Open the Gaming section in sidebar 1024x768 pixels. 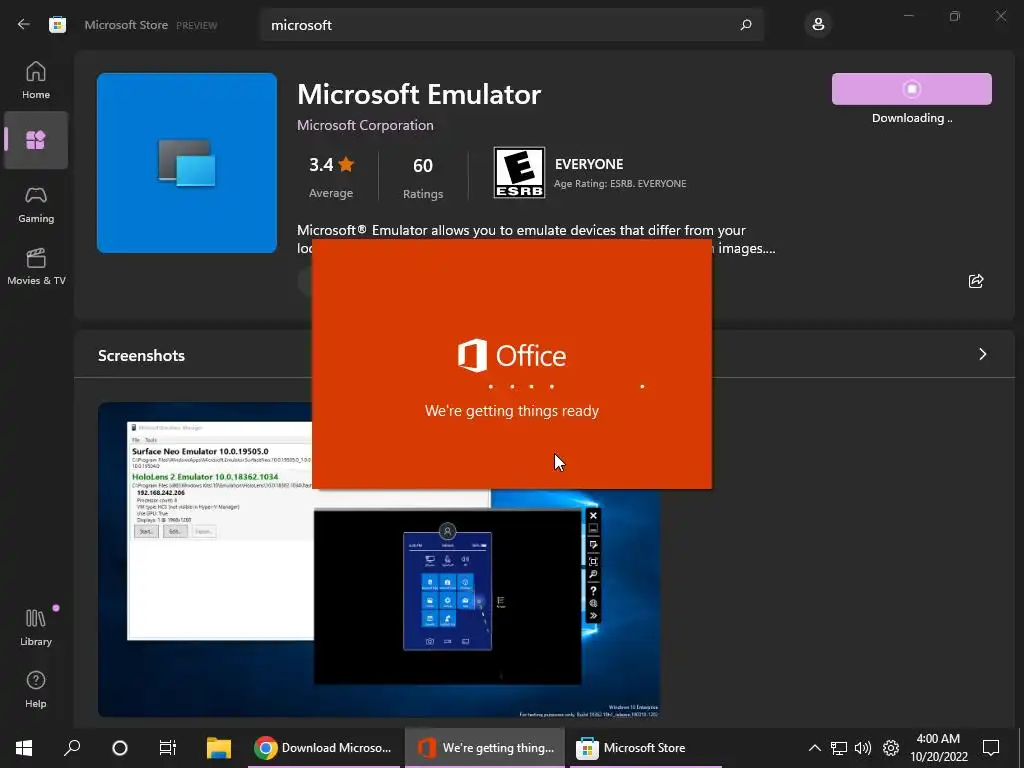coord(36,205)
